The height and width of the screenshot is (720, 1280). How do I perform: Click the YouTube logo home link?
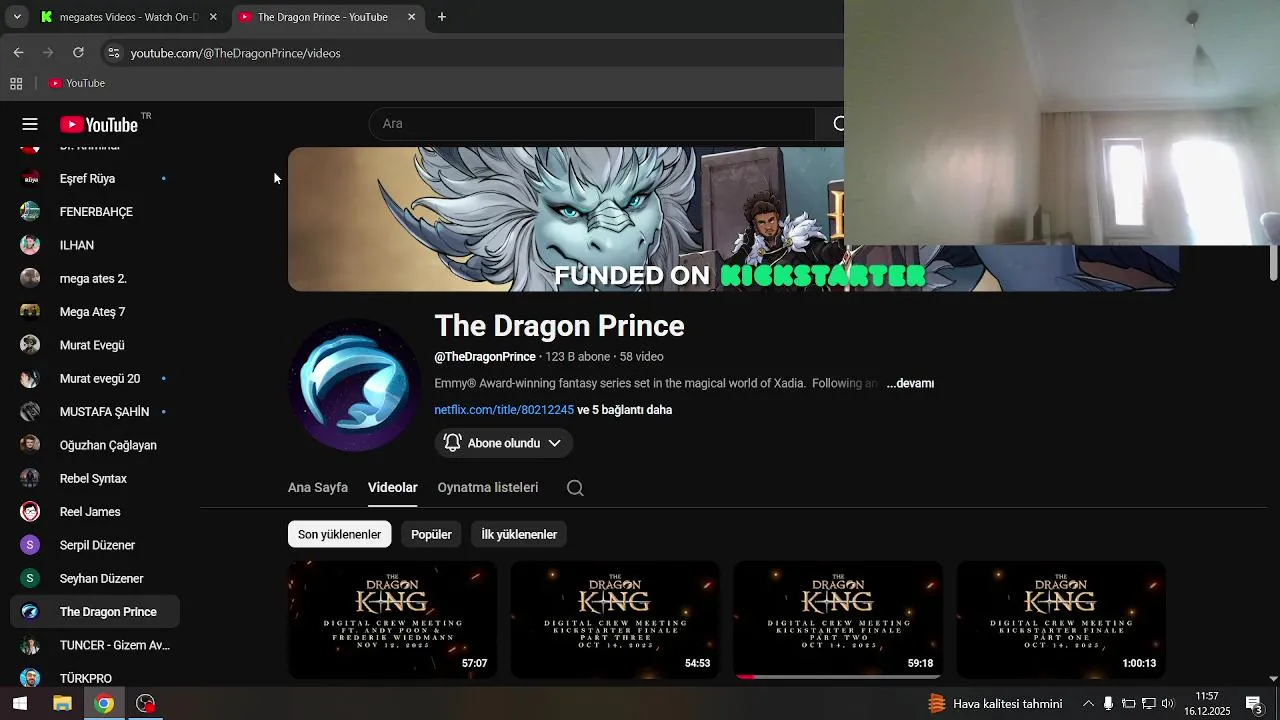pyautogui.click(x=98, y=124)
